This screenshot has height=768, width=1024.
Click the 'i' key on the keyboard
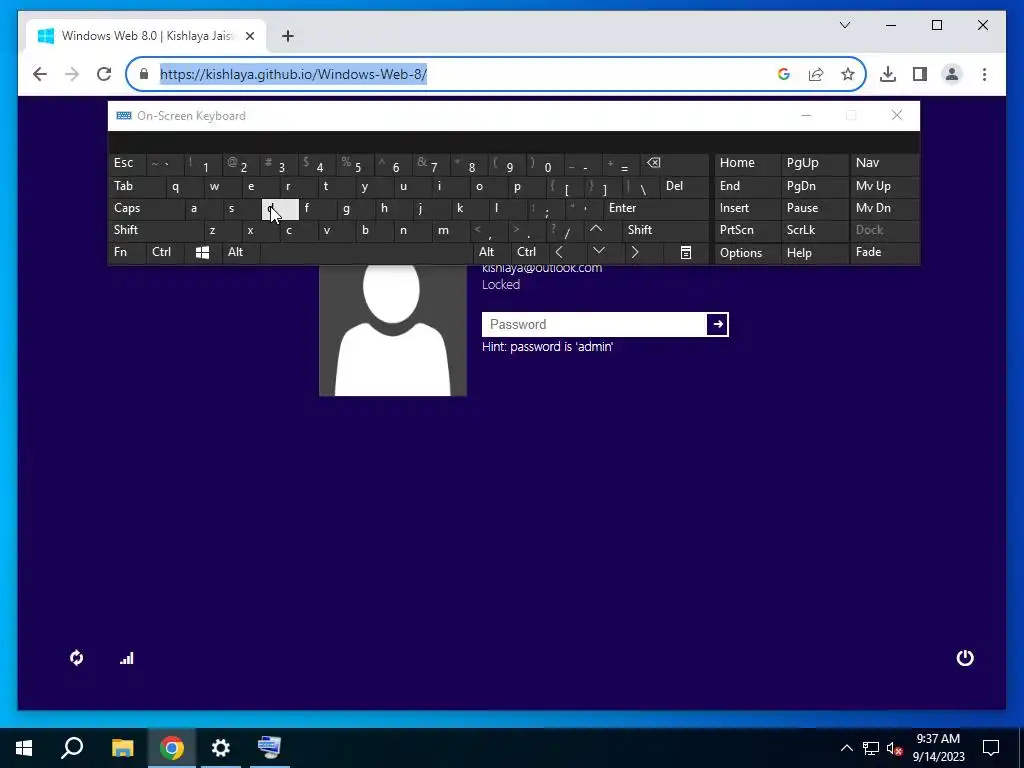pyautogui.click(x=449, y=186)
